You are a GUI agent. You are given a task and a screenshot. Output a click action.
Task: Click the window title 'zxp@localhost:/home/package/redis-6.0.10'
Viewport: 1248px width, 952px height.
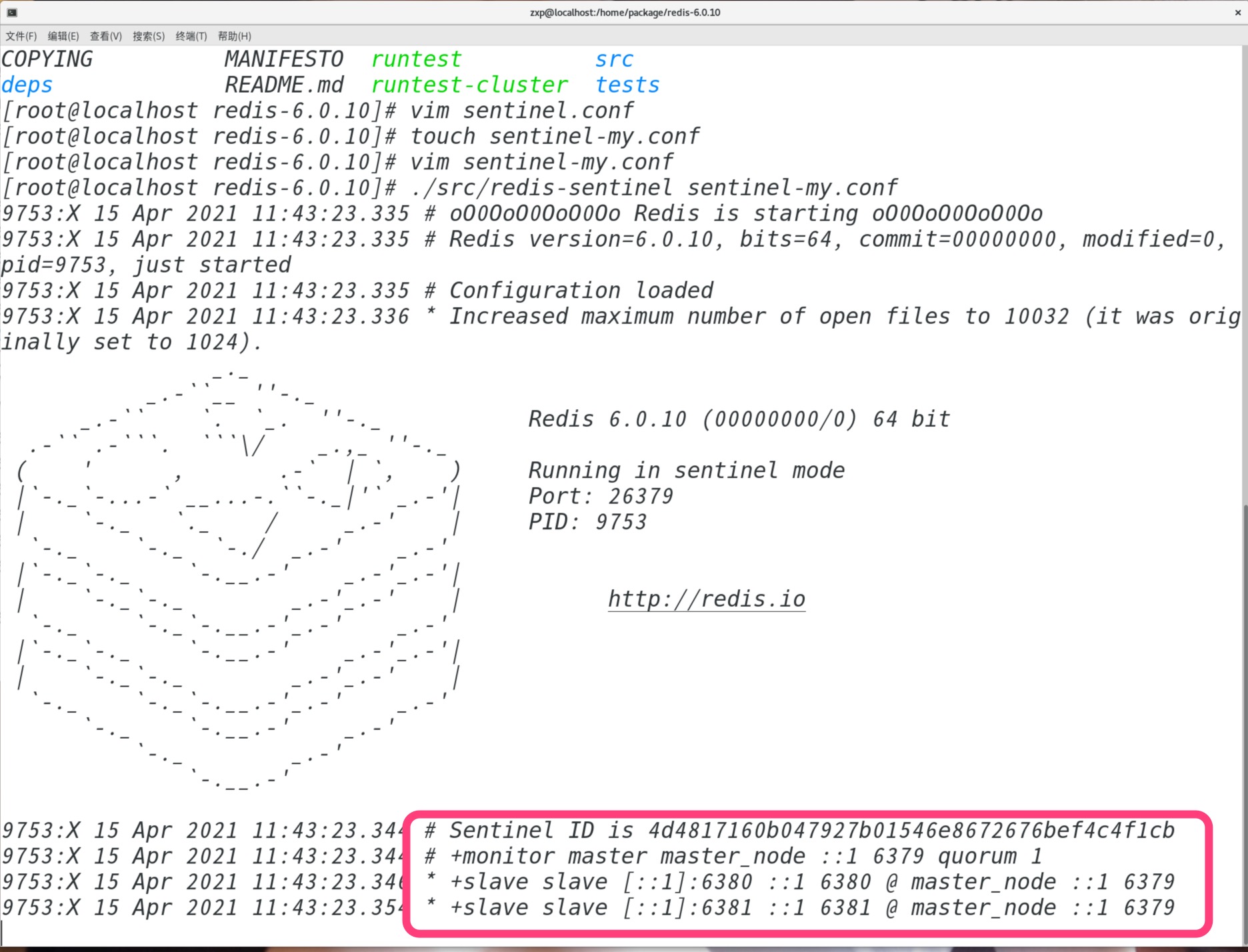(x=625, y=13)
